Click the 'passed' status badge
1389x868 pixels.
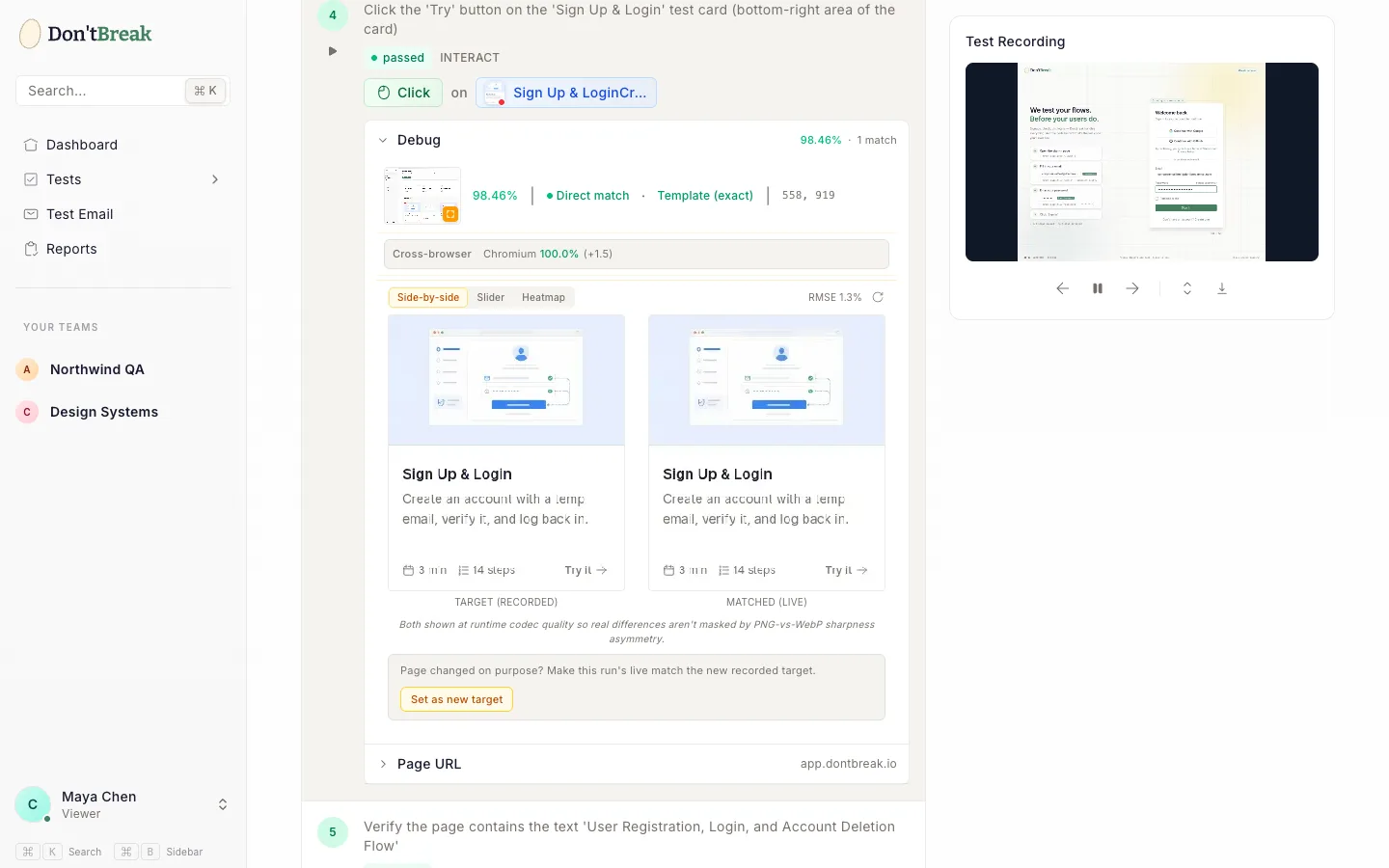pyautogui.click(x=397, y=58)
